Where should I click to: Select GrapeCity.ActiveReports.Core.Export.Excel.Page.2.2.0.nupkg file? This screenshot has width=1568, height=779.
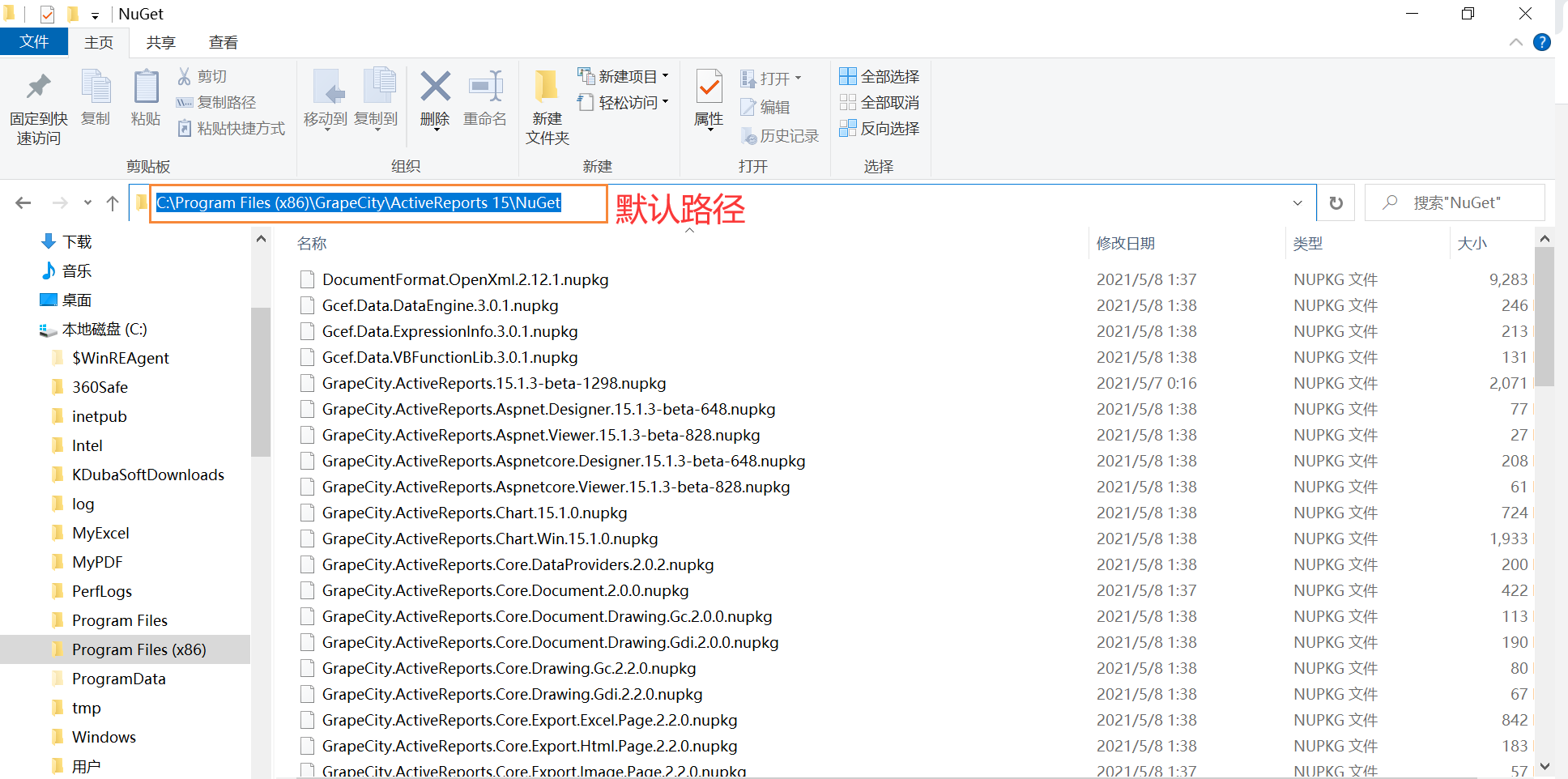click(530, 720)
